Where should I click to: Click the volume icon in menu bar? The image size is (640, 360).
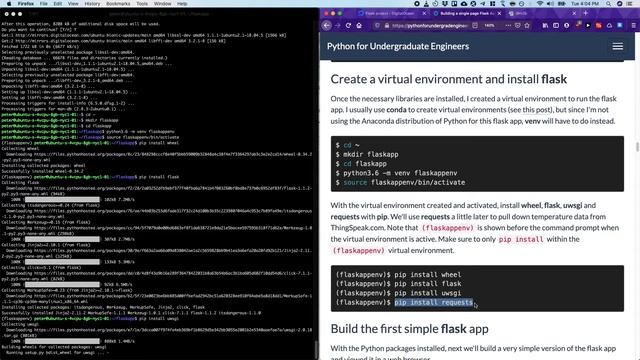(550, 4)
